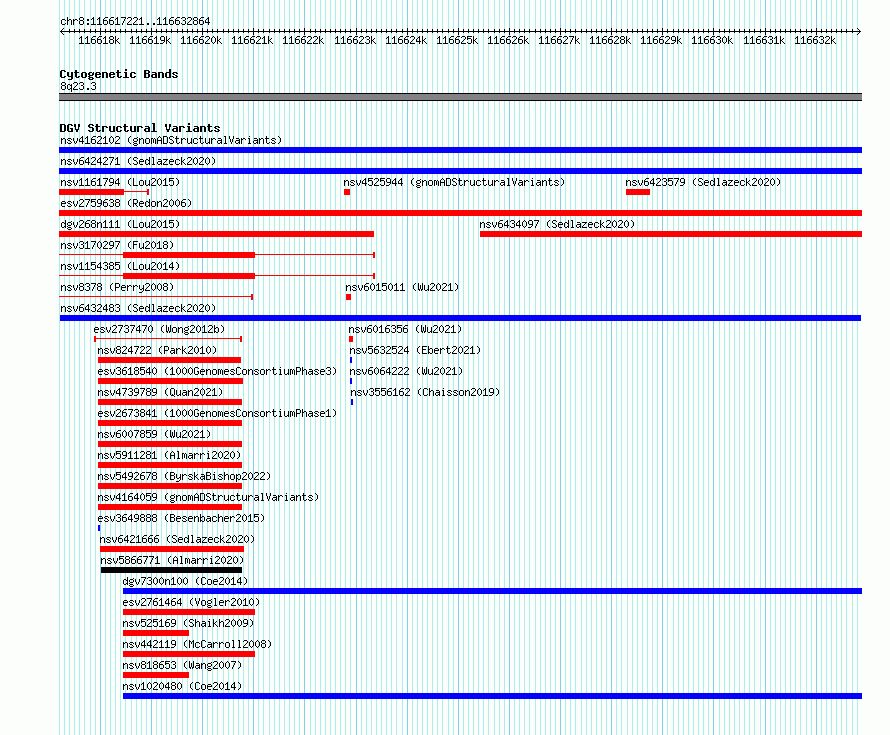890x735 pixels.
Task: Click the DGV Structural Variants track title
Action: [x=140, y=128]
